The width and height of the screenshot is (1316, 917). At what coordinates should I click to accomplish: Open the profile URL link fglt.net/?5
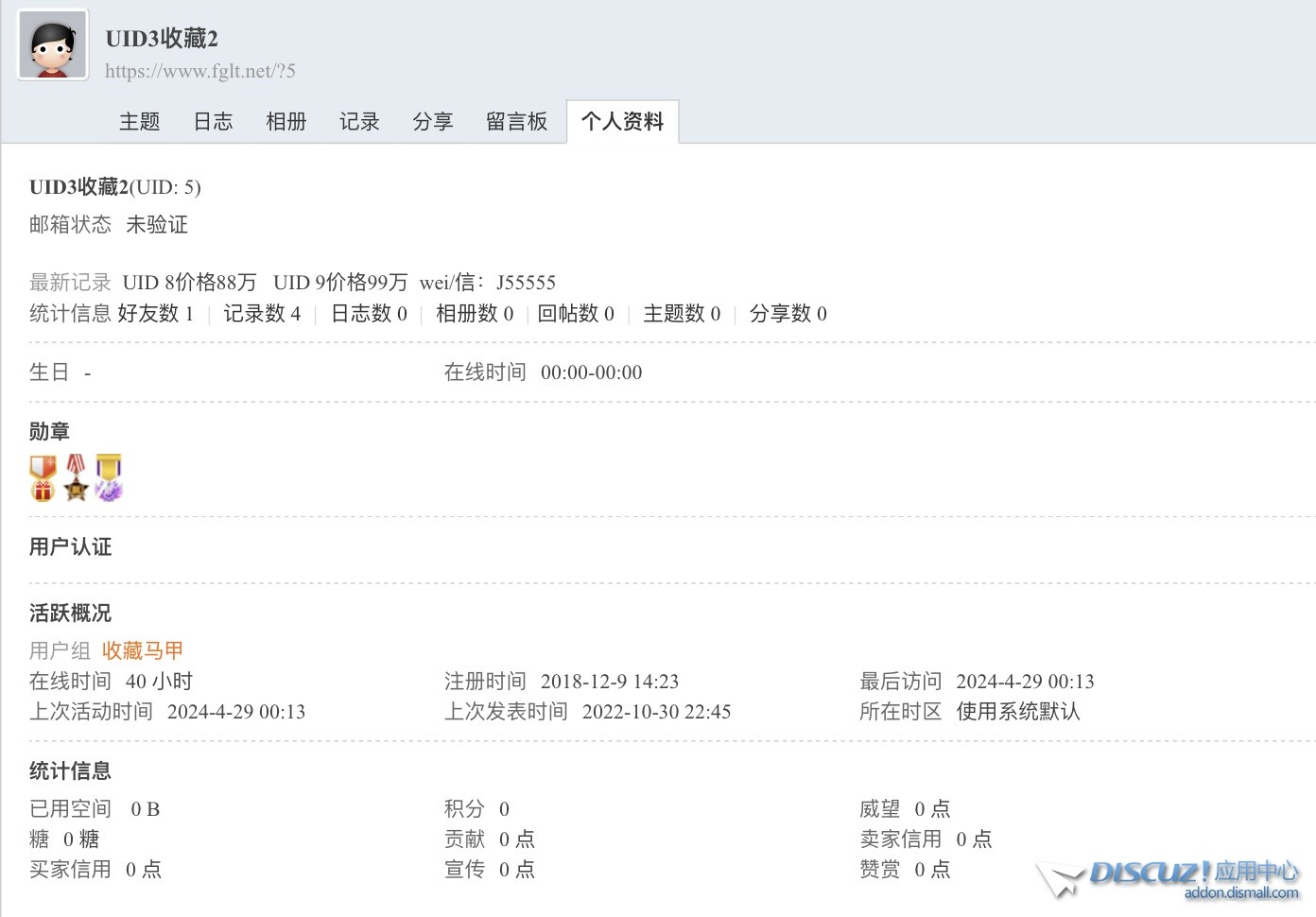[199, 71]
